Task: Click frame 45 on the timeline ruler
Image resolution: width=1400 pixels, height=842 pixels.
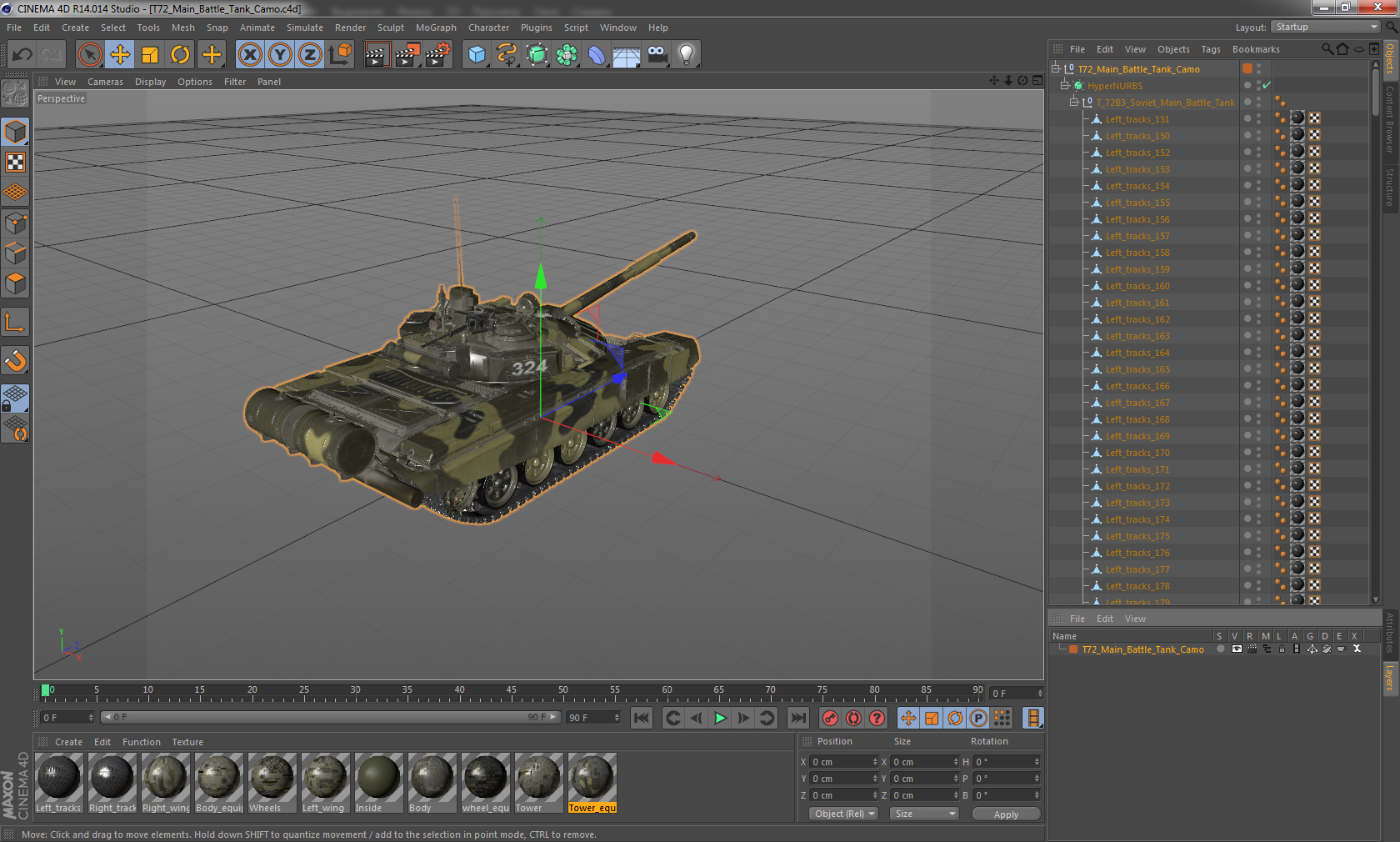Action: [512, 692]
